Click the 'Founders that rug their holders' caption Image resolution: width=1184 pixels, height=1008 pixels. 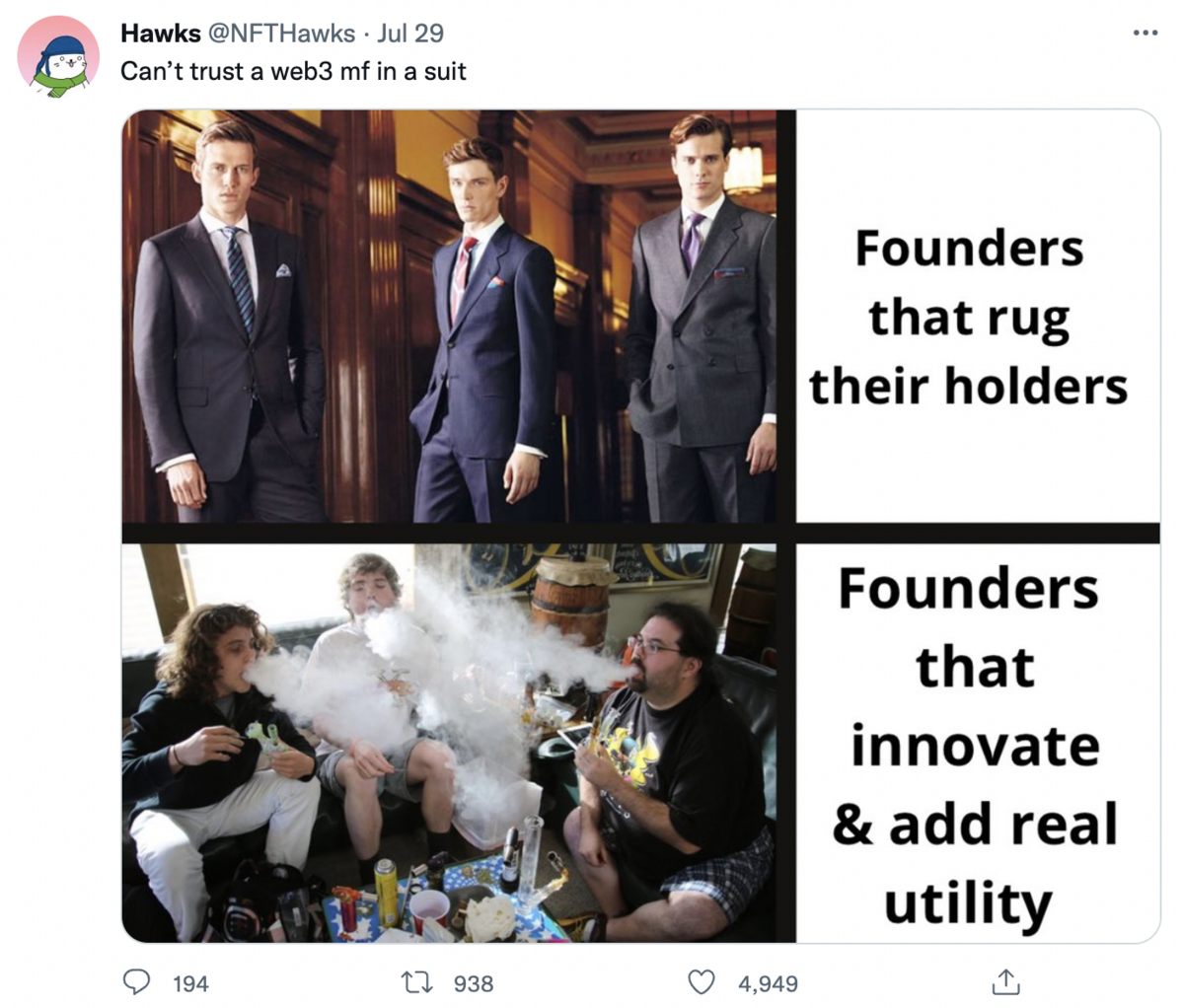click(969, 317)
